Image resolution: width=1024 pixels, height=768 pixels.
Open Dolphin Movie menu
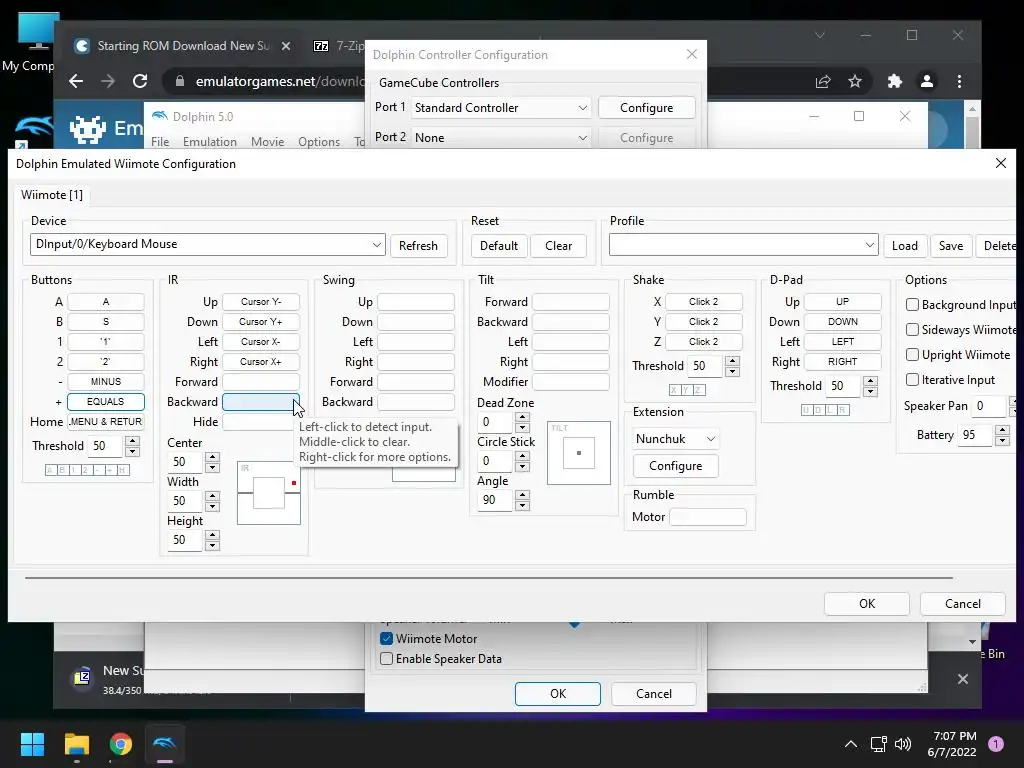tap(268, 142)
